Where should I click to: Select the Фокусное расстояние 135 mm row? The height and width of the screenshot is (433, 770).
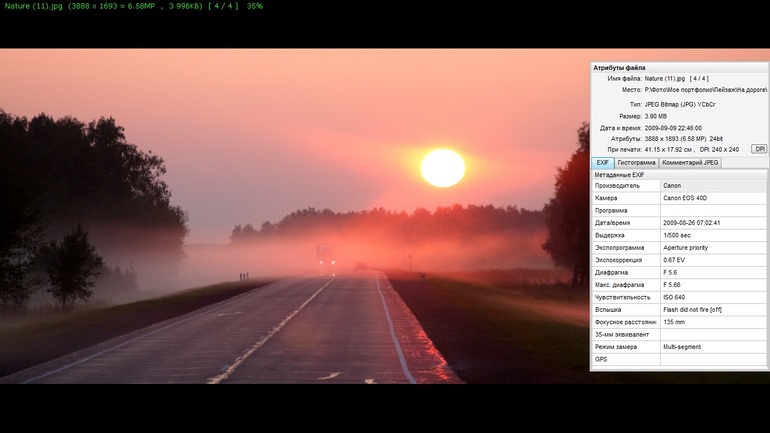679,322
